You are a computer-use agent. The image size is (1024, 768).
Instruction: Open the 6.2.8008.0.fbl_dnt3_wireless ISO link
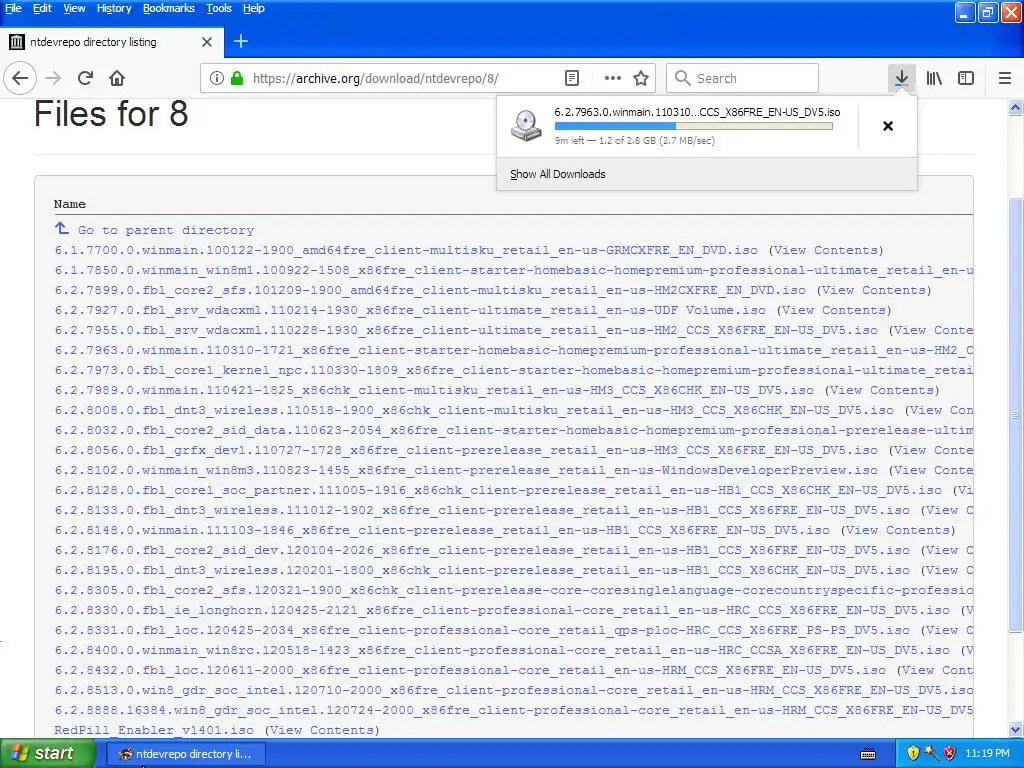click(474, 410)
